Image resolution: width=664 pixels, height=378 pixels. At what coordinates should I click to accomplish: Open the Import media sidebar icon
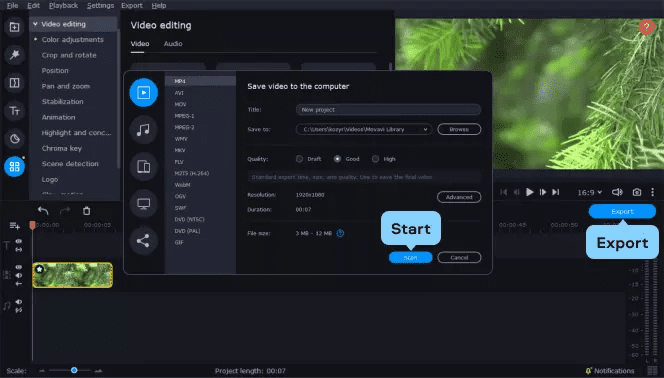14,27
